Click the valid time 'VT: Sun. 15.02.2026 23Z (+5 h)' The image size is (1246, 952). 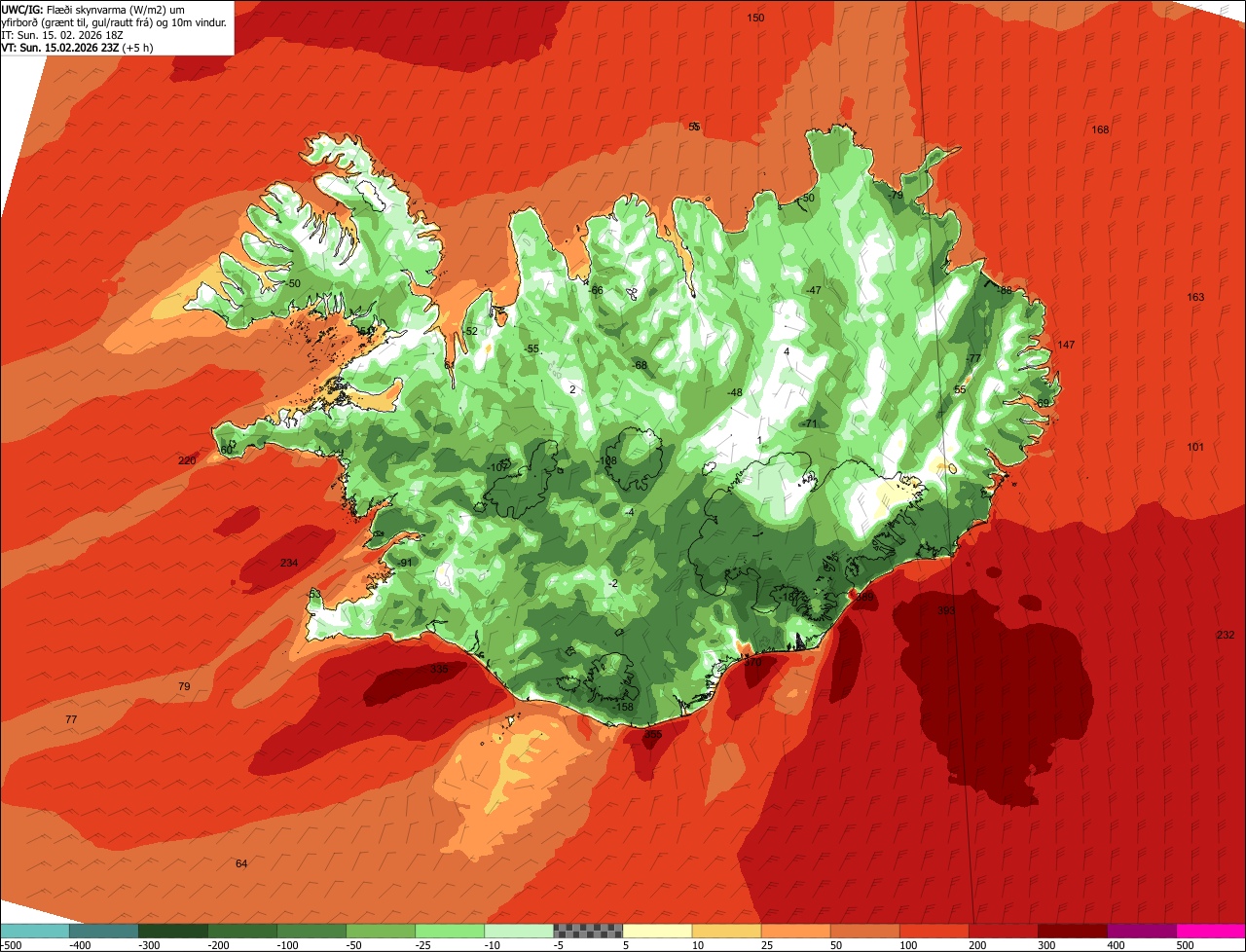(x=77, y=47)
